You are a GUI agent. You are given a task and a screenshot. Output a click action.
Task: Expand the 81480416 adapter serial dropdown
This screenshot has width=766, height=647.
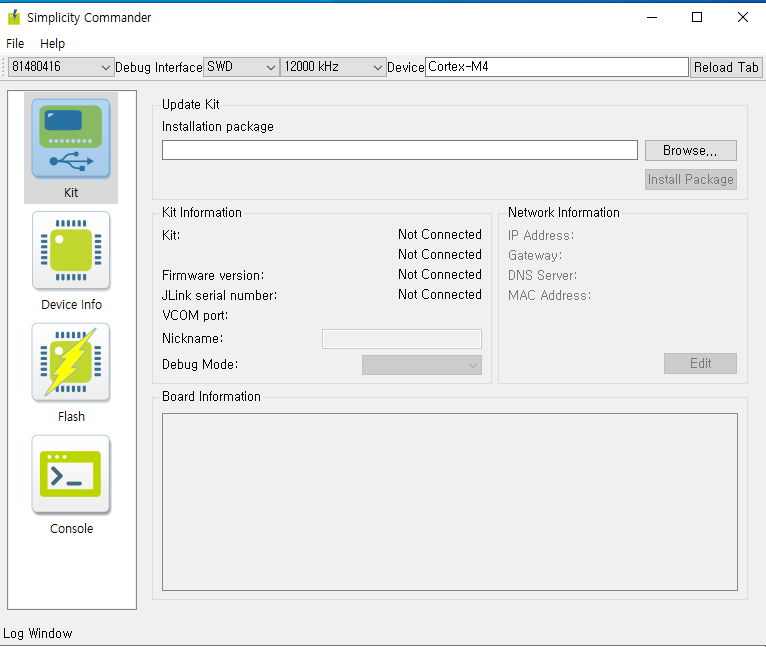click(61, 67)
